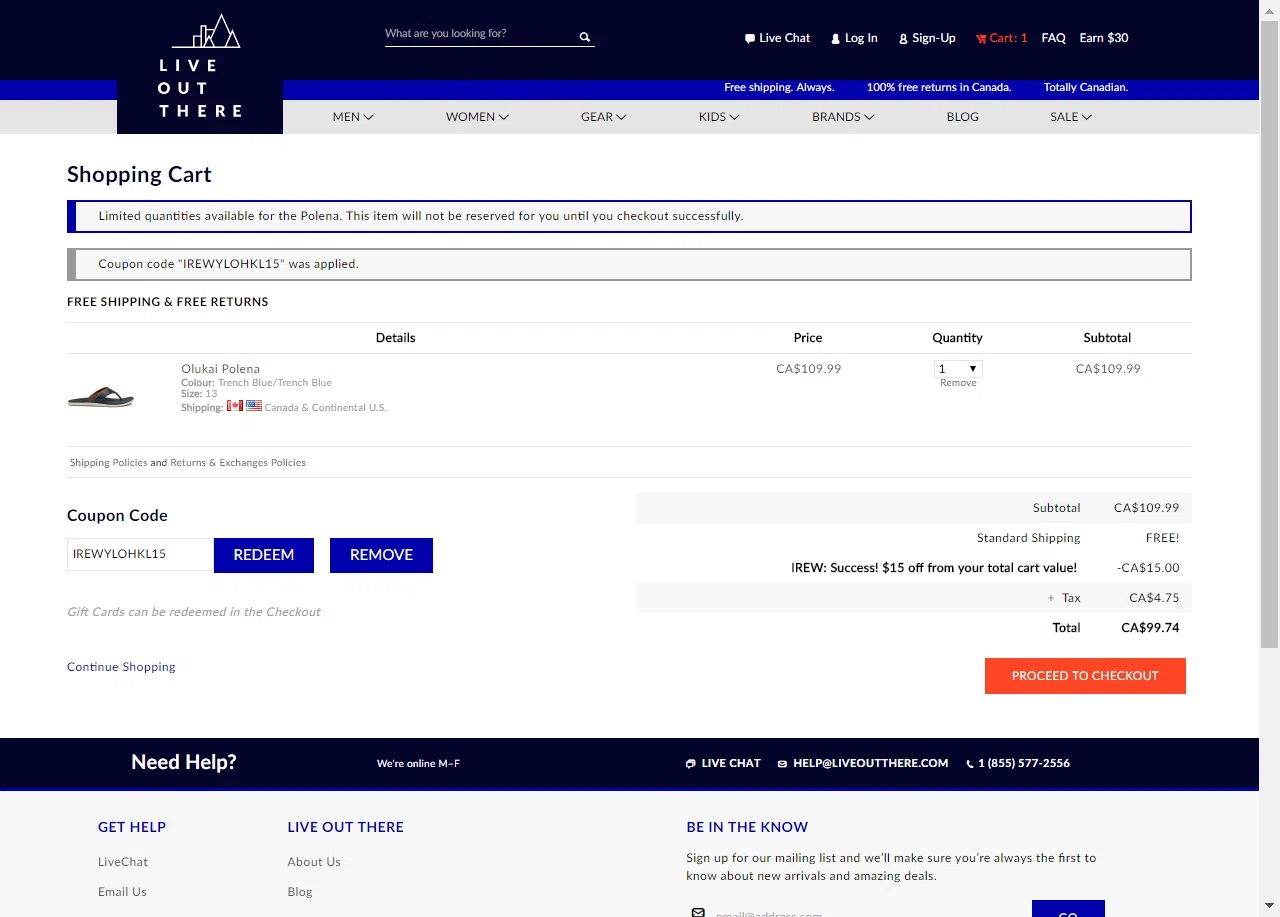Image resolution: width=1280 pixels, height=917 pixels.
Task: Click the Canada flag shipping icon
Action: pyautogui.click(x=235, y=406)
